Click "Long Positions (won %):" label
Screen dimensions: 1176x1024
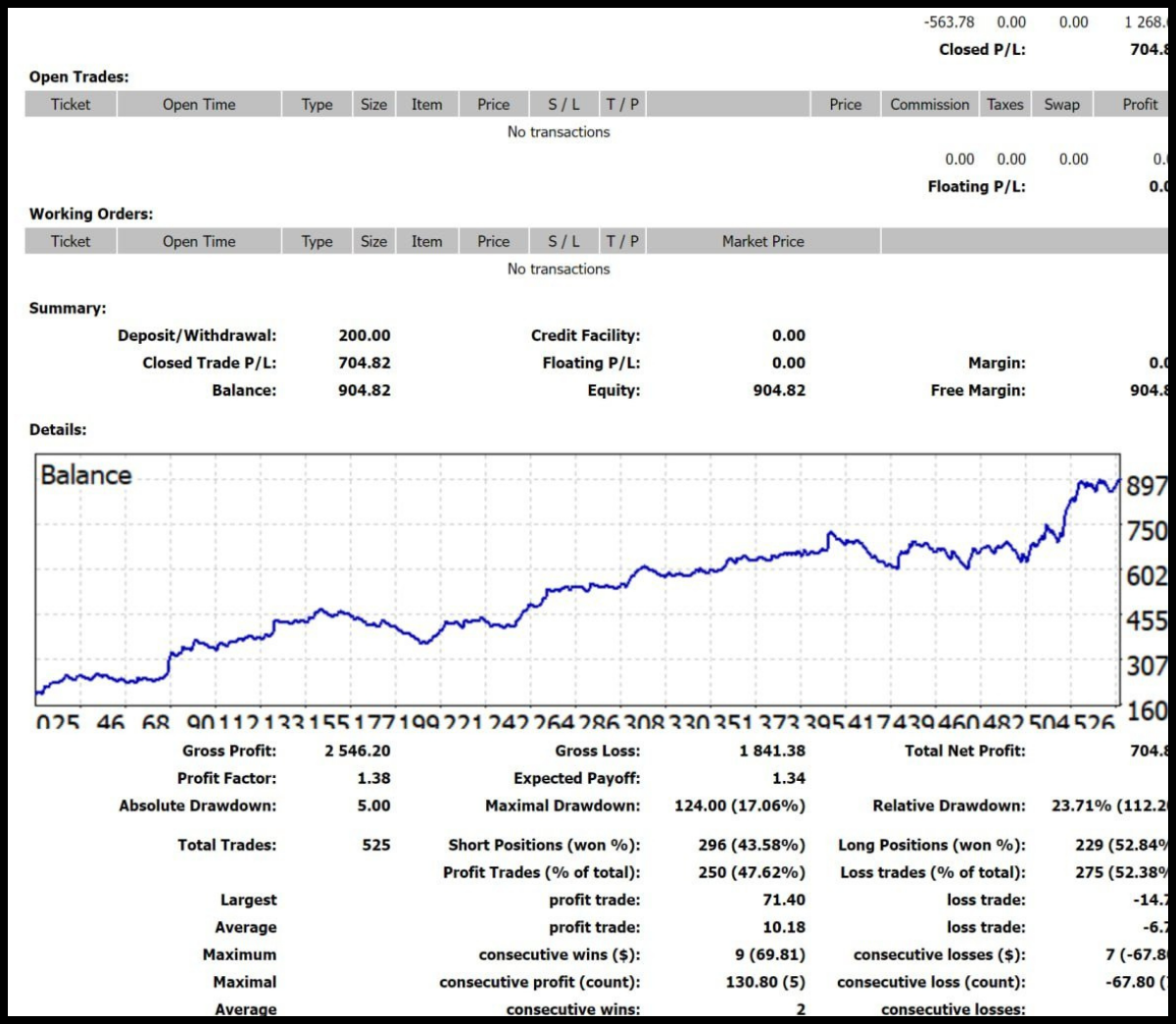(x=932, y=845)
